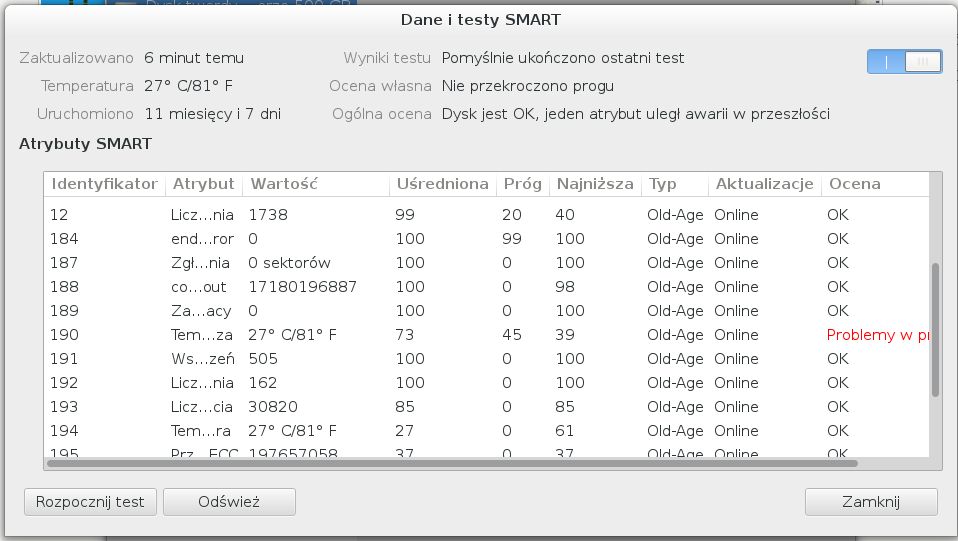Click the value '0 sektorów'
The width and height of the screenshot is (958, 541).
(x=290, y=263)
